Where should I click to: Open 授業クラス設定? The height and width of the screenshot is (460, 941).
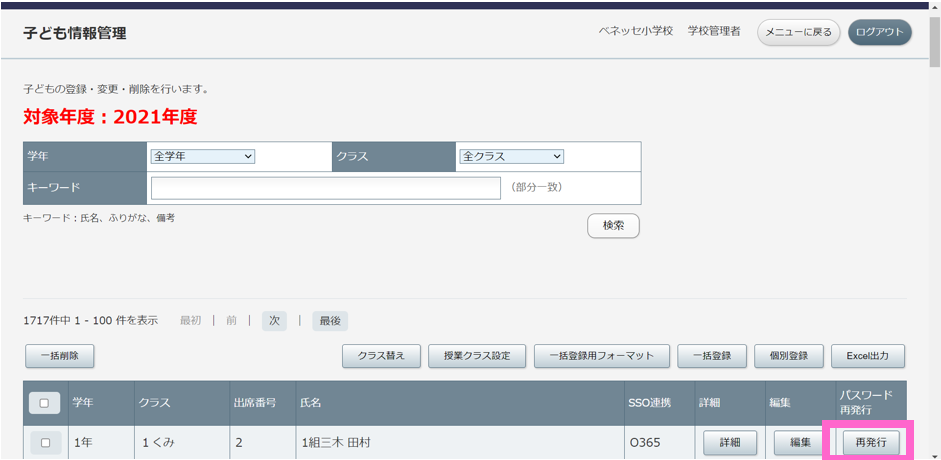click(477, 356)
